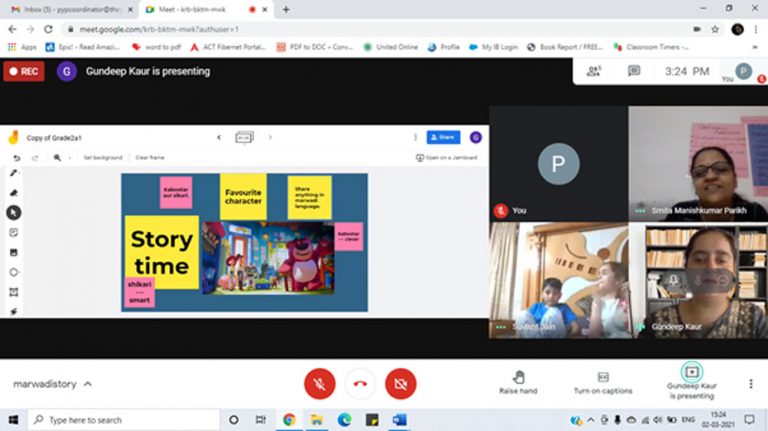Select the Laser pointer tool in Jamboard
The image size is (768, 431).
pos(14,311)
